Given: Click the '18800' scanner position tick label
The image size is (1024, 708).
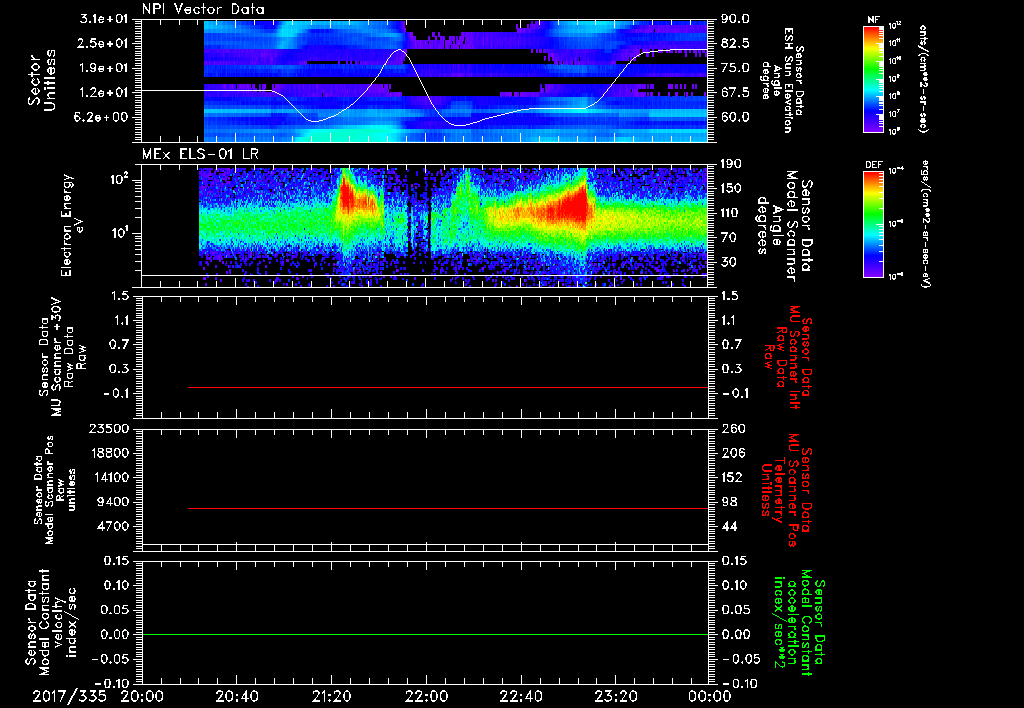Looking at the screenshot, I should (x=109, y=453).
